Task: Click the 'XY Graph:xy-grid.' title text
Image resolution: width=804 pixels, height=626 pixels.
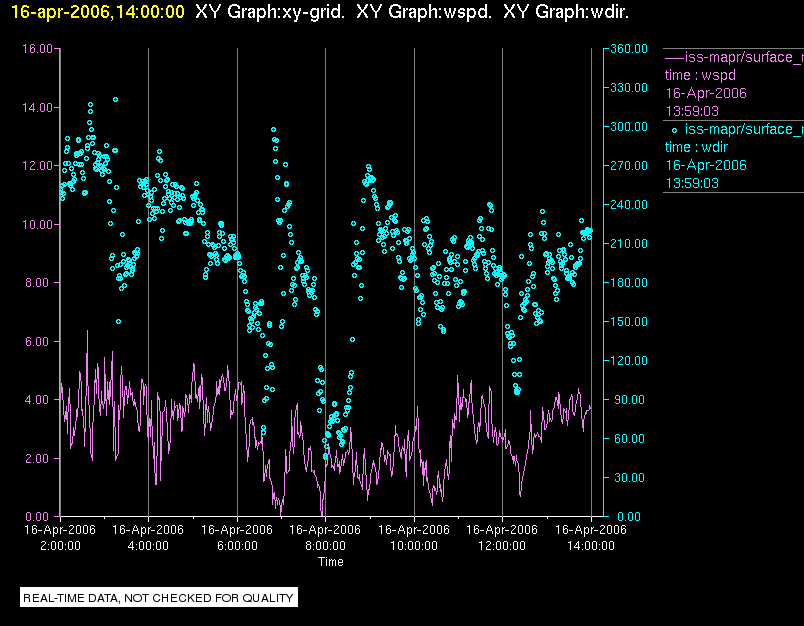Action: click(x=270, y=11)
